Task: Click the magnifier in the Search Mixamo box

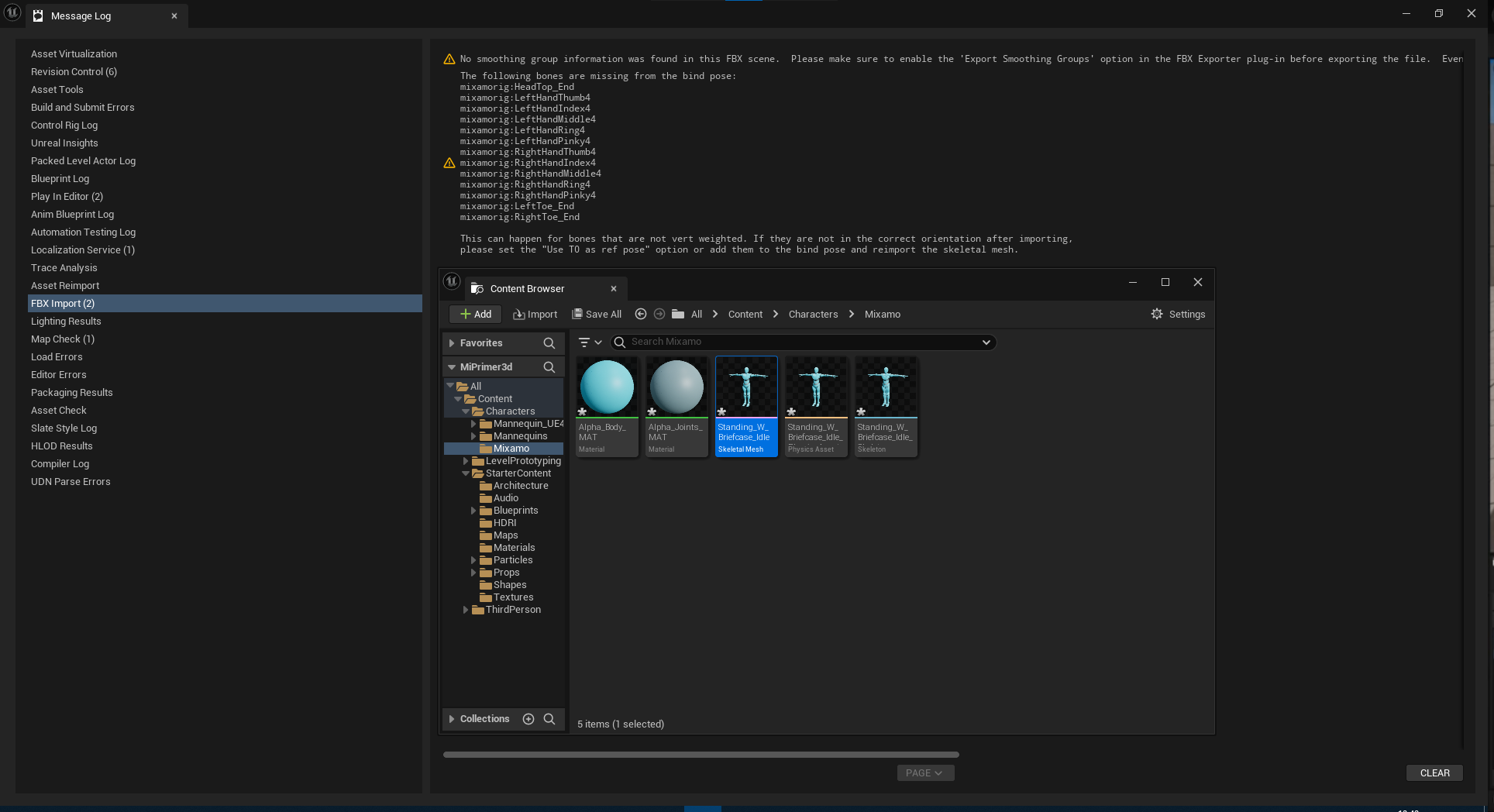Action: coord(620,342)
